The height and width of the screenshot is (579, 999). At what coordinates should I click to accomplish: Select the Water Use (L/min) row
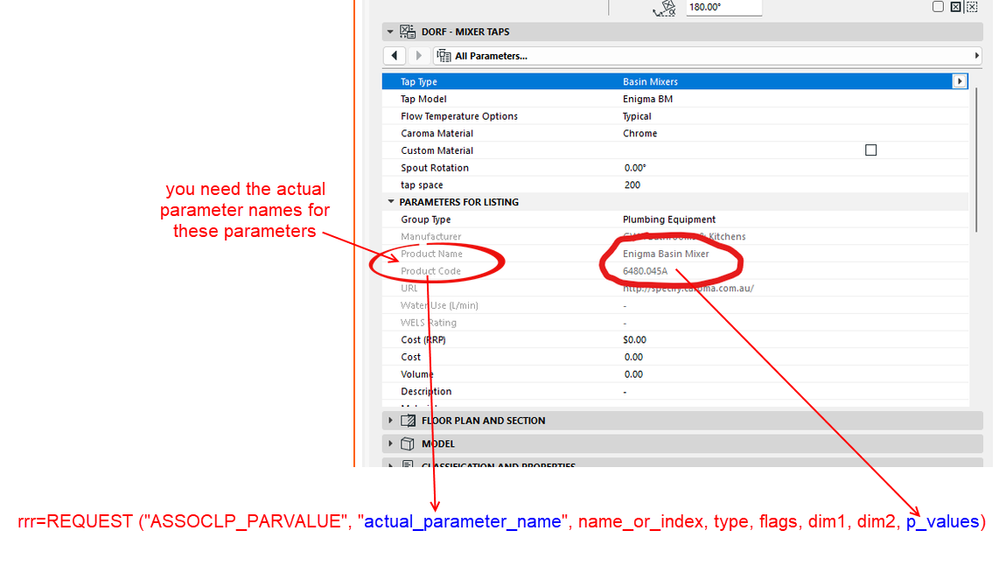(675, 305)
